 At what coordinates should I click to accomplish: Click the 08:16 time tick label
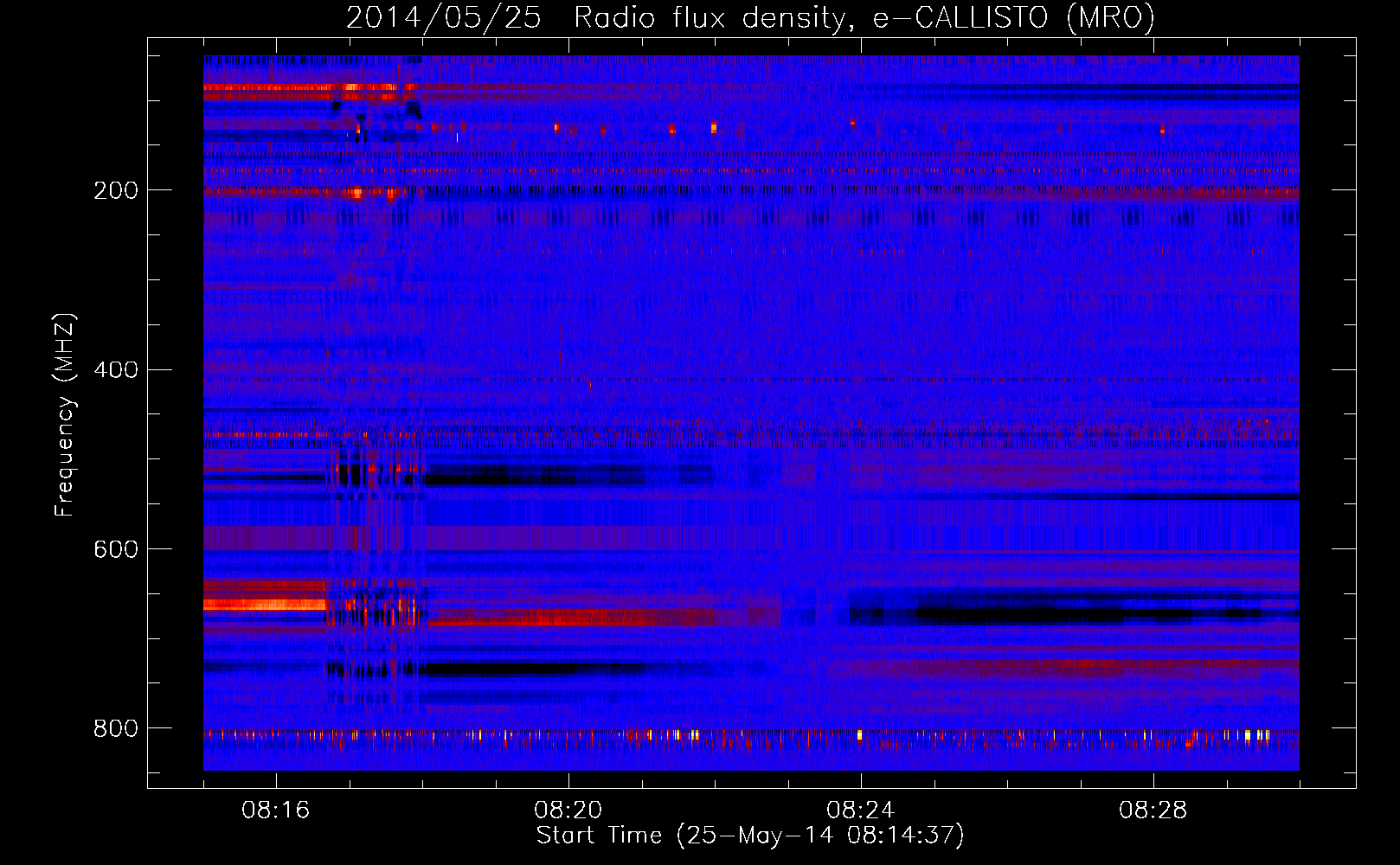275,811
